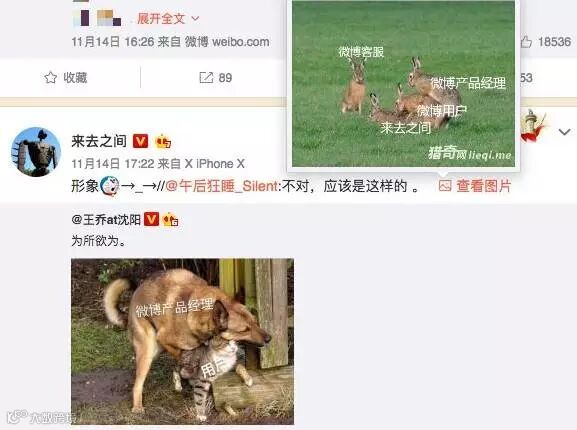Click the picture icon before 查看图片

point(445,186)
